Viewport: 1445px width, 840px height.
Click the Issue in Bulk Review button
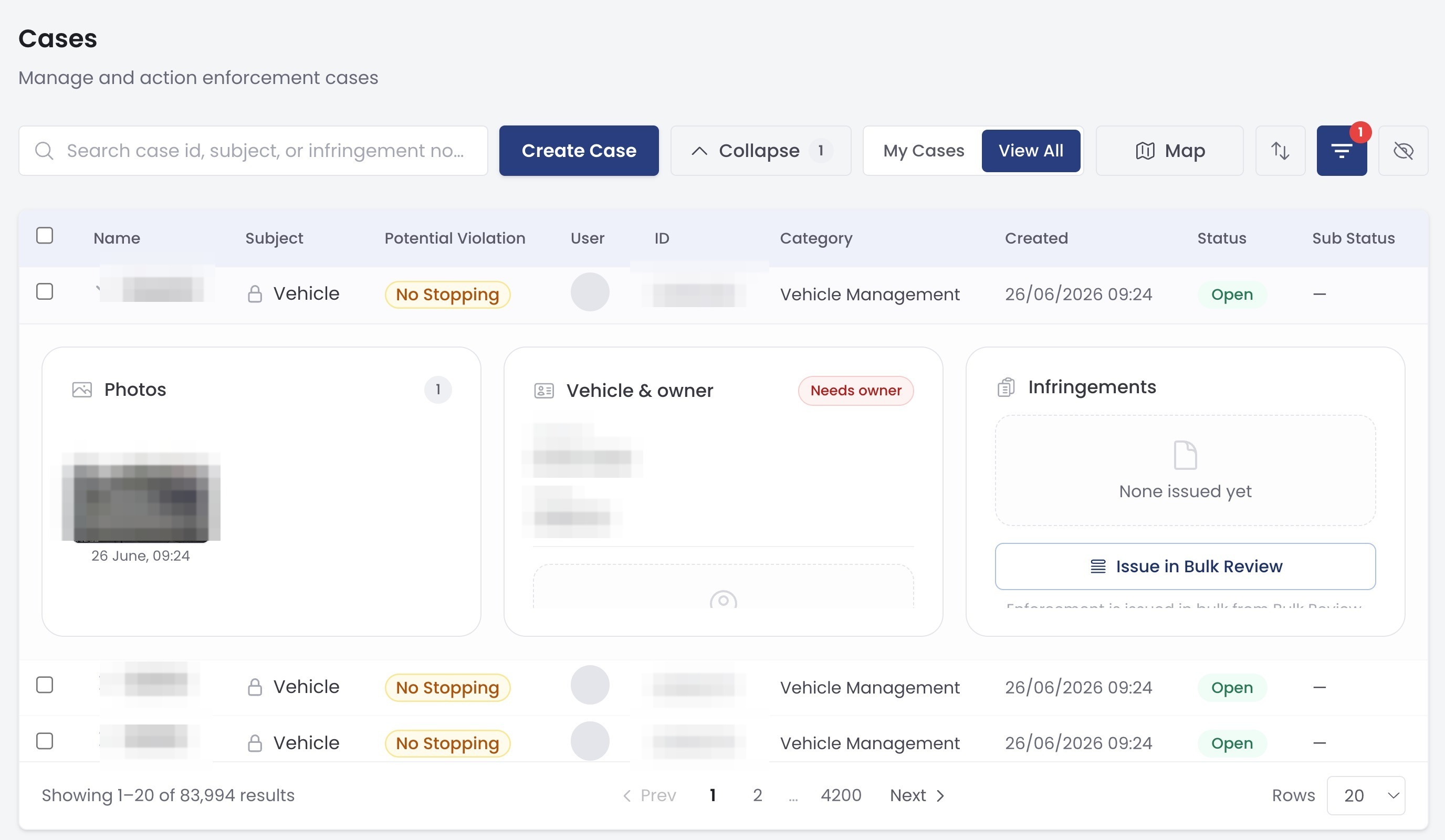[x=1185, y=566]
